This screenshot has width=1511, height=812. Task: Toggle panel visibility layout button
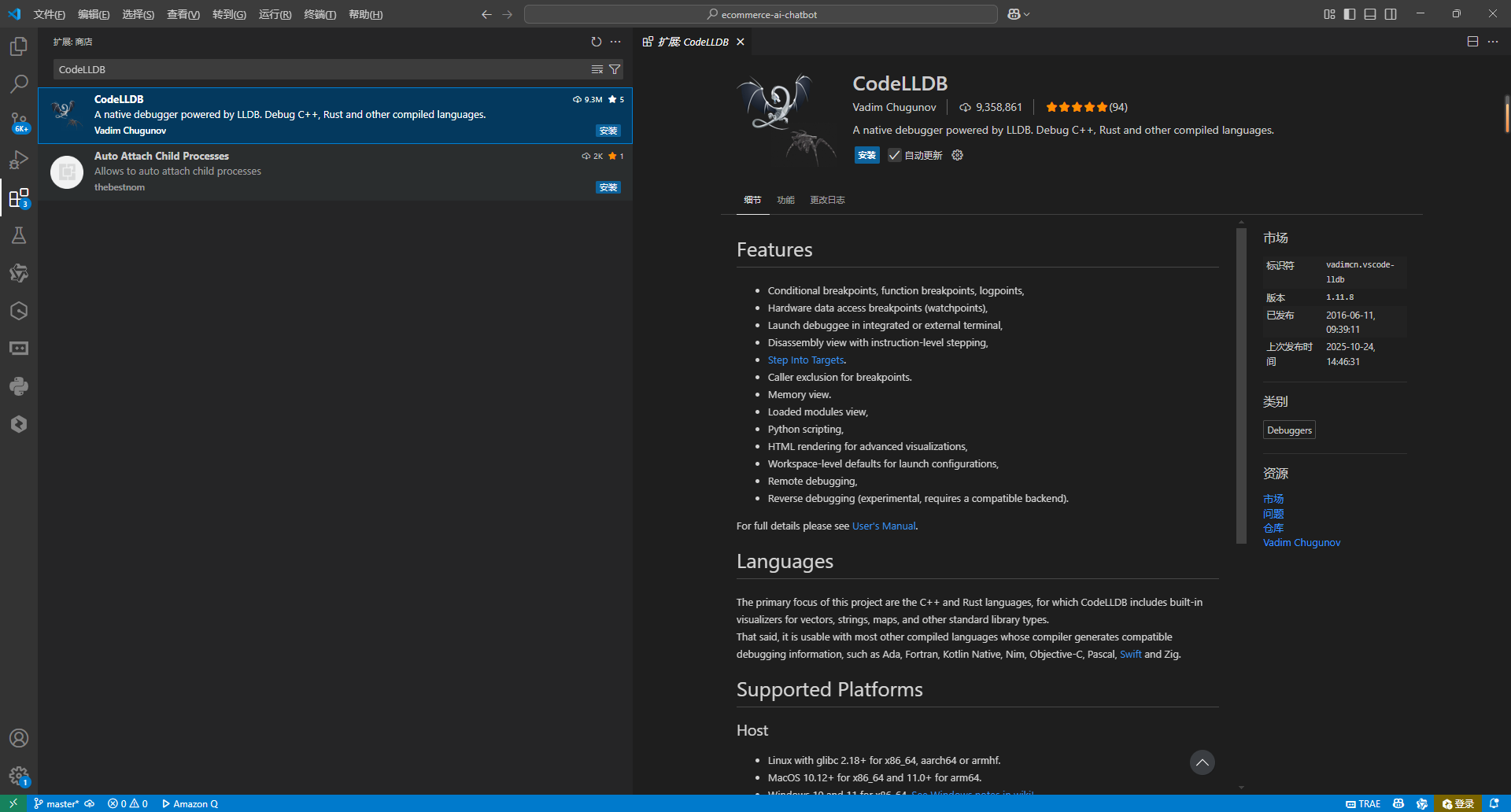click(1370, 14)
